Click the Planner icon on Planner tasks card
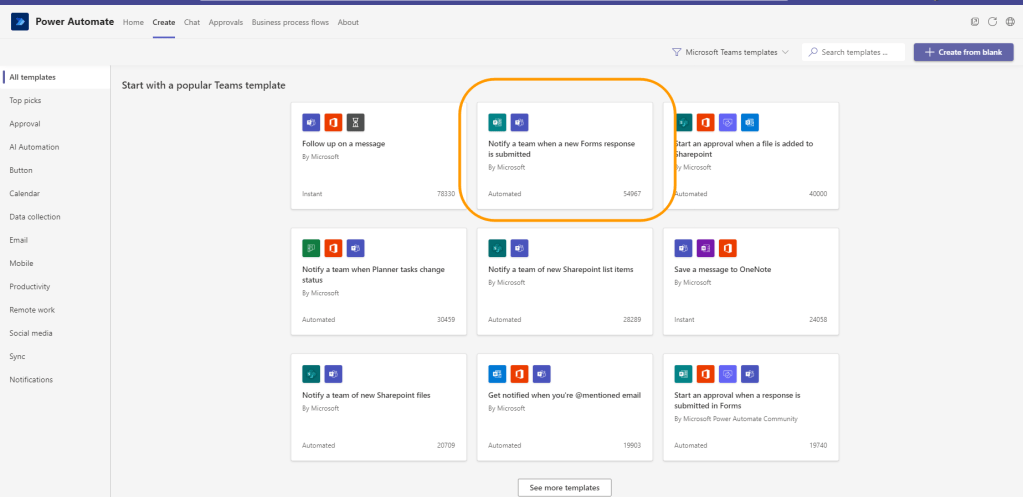The image size is (1023, 497). point(311,248)
